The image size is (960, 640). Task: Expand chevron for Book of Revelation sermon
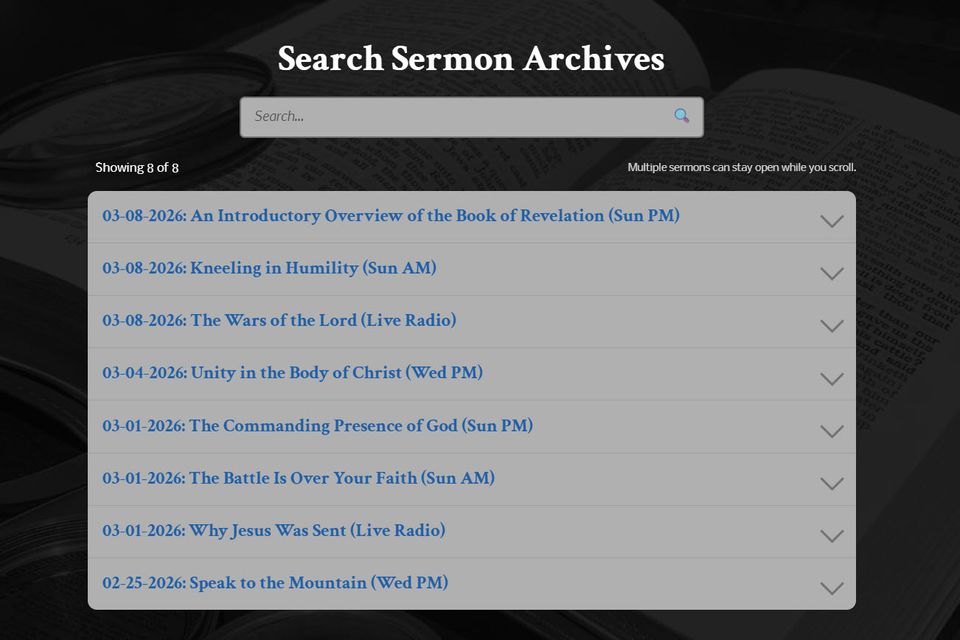(x=831, y=221)
